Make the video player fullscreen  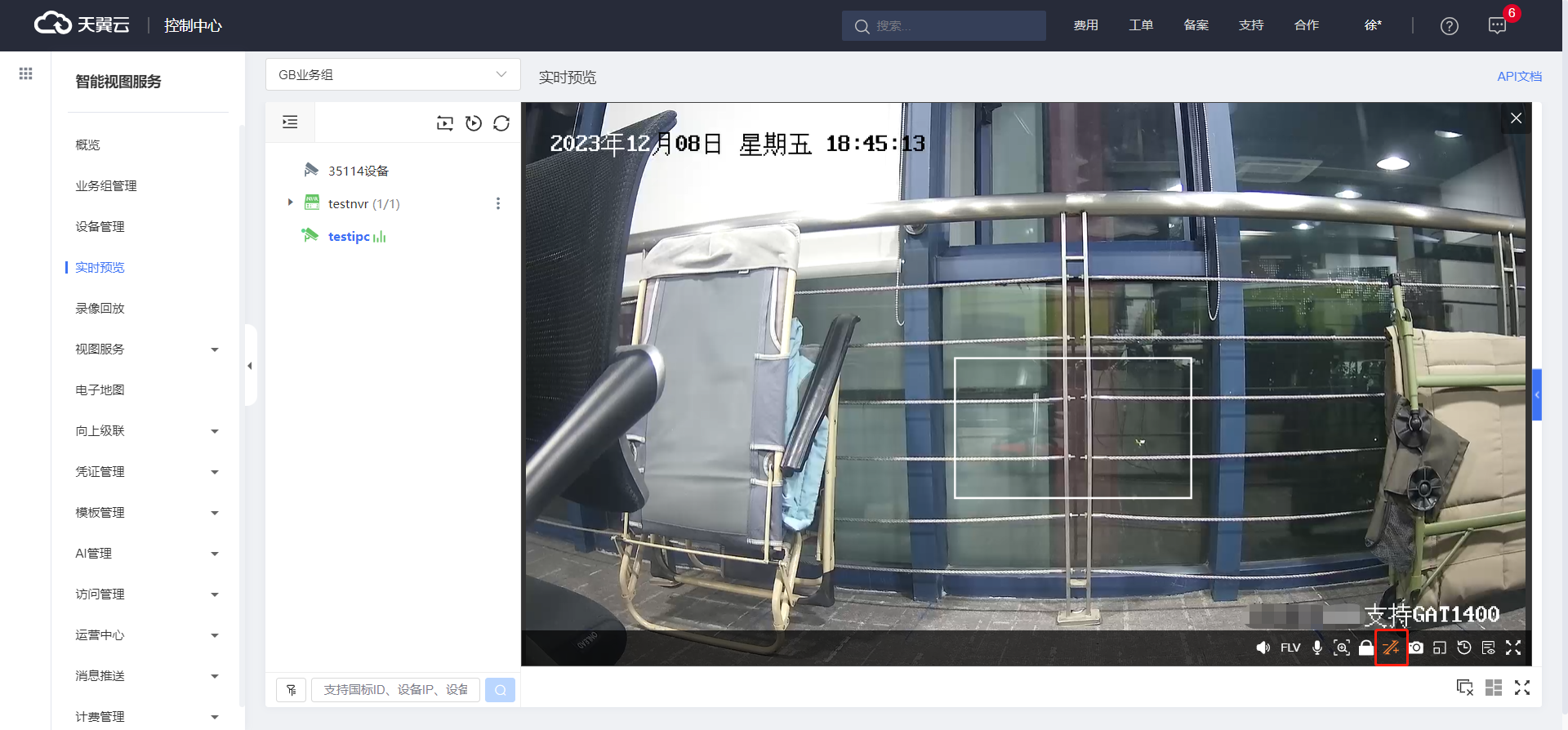(x=1513, y=648)
